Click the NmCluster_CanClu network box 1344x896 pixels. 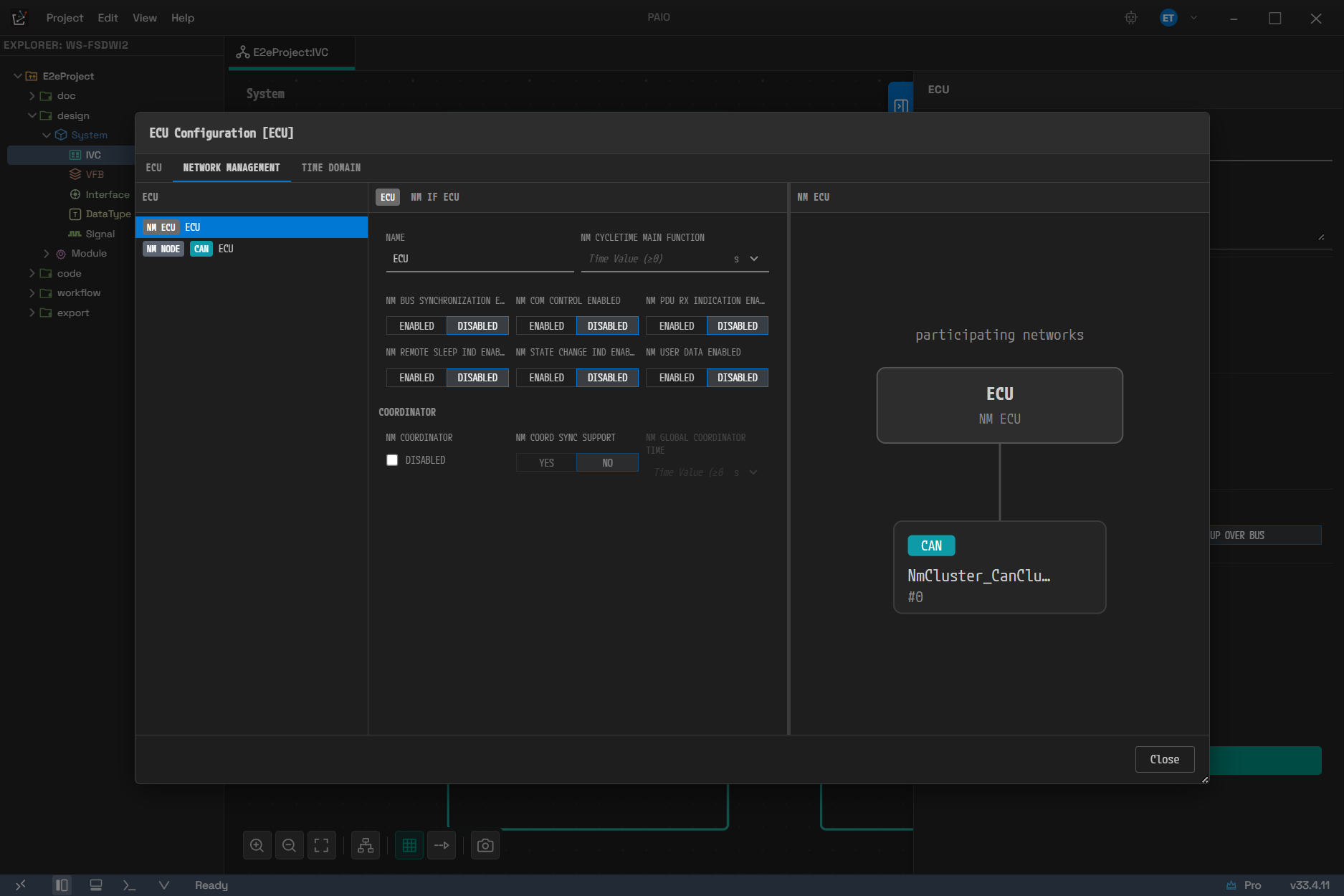(x=1000, y=567)
